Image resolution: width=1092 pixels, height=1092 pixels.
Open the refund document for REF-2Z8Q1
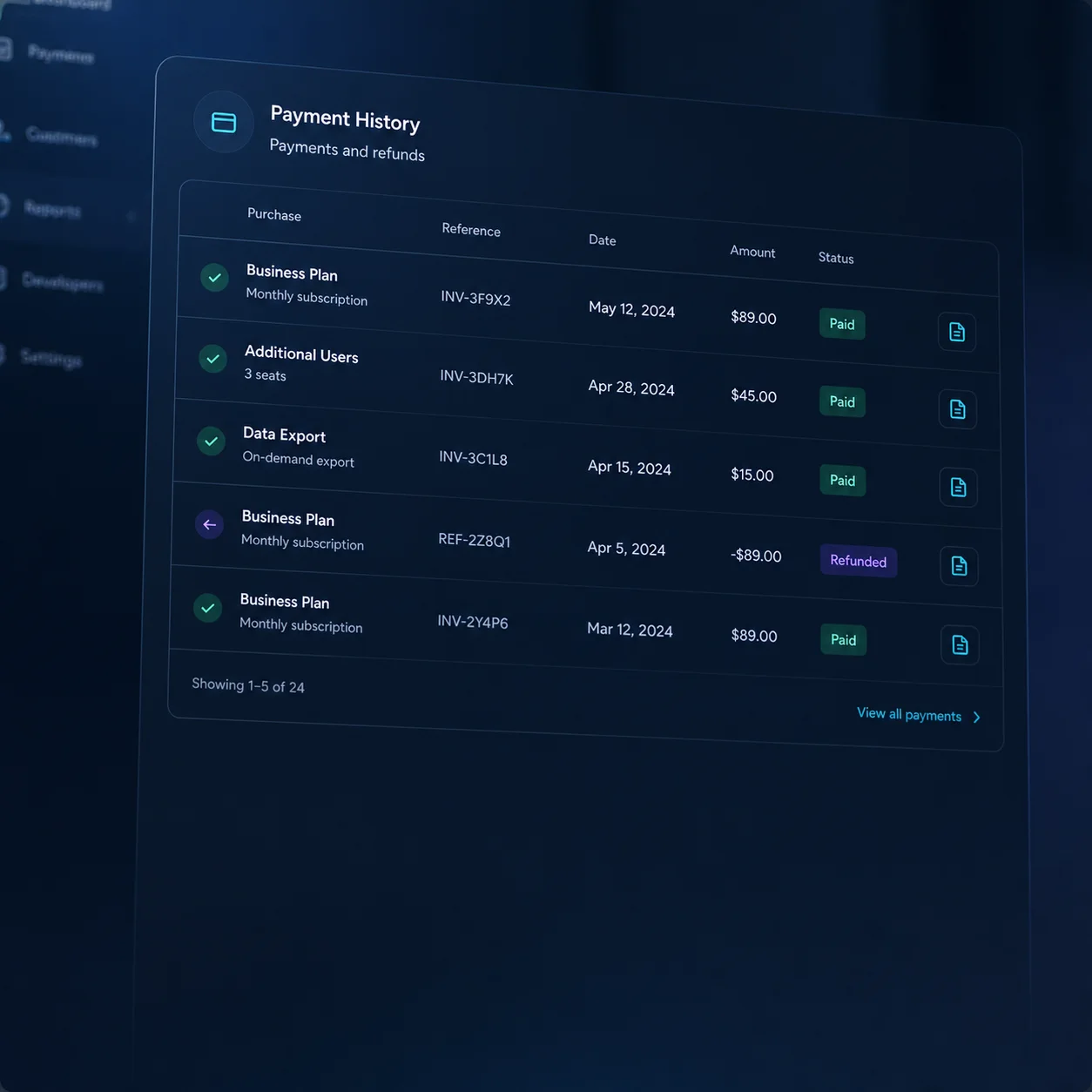click(x=960, y=566)
